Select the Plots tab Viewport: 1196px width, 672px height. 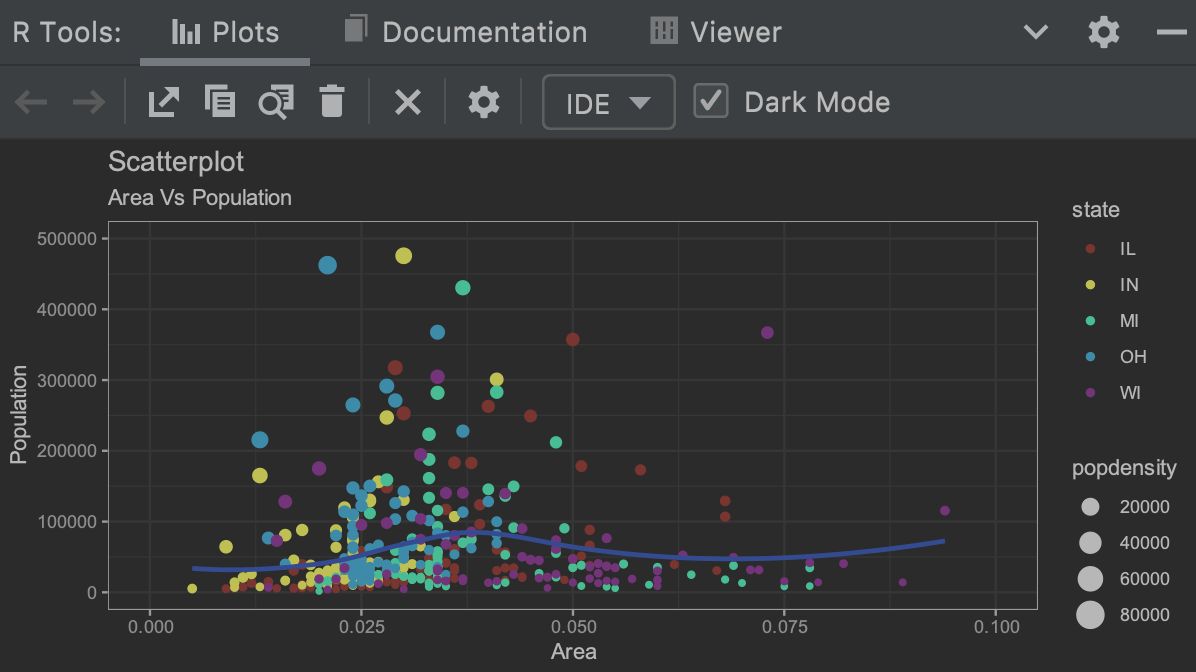(225, 32)
